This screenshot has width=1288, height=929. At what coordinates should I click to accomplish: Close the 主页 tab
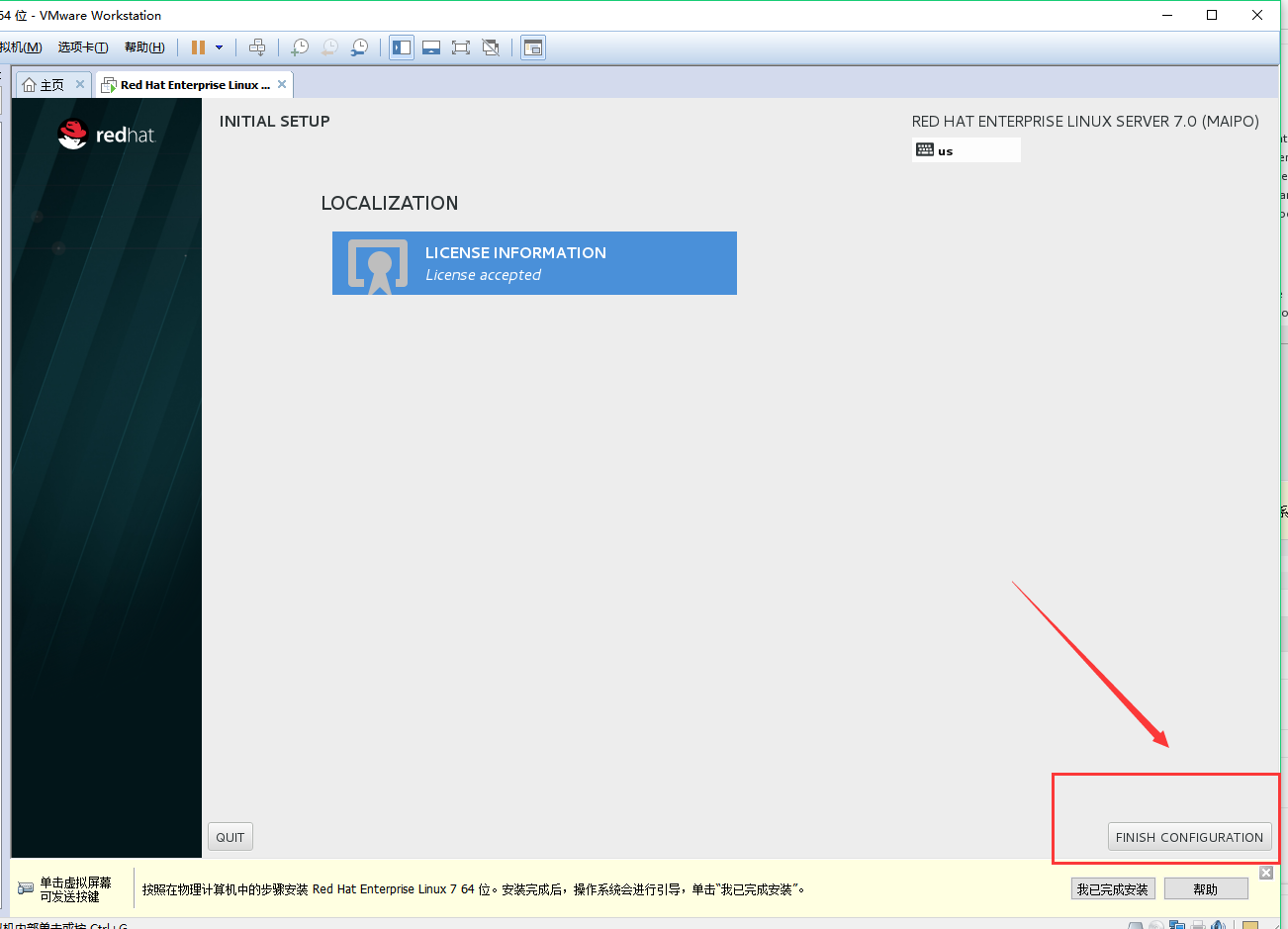pyautogui.click(x=80, y=84)
